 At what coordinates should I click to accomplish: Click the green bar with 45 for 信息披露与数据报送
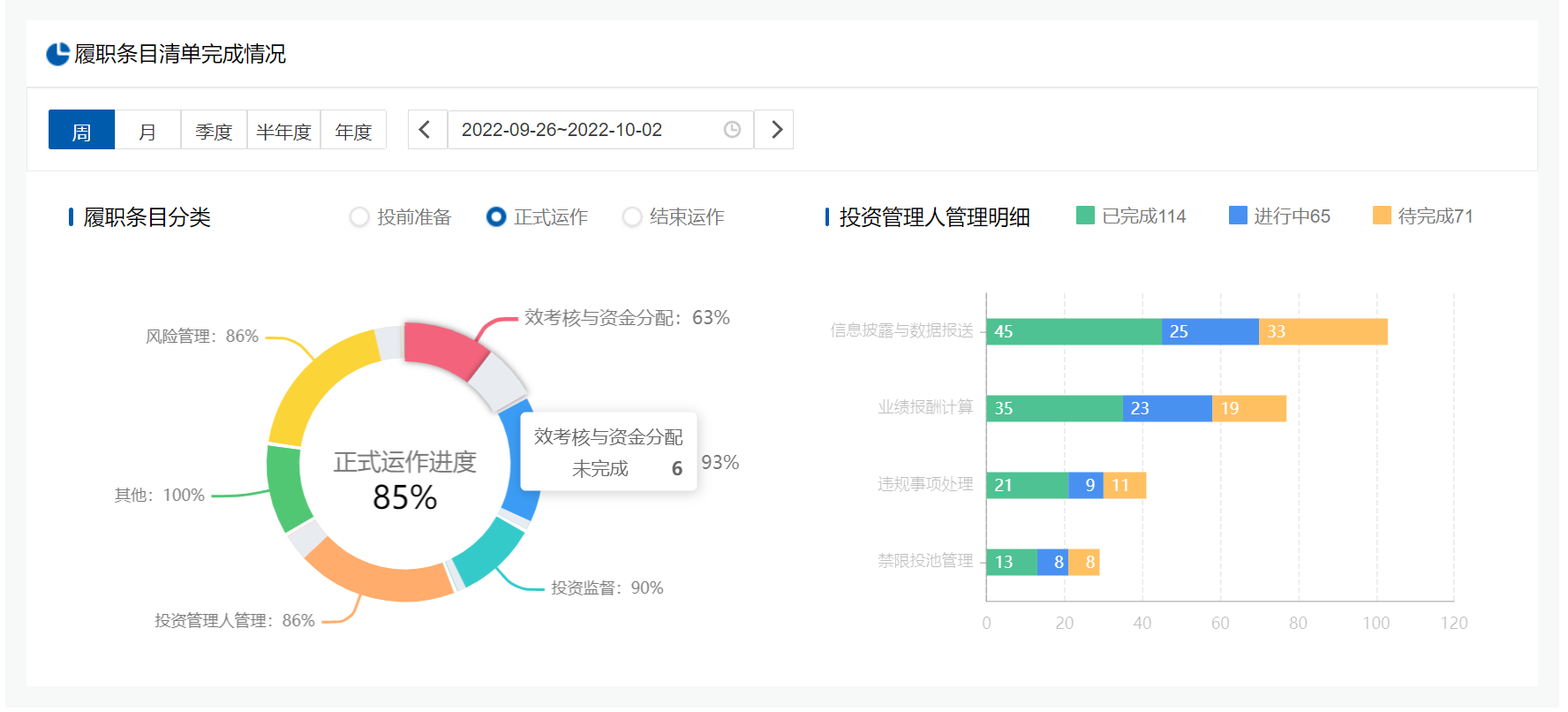(x=1074, y=331)
